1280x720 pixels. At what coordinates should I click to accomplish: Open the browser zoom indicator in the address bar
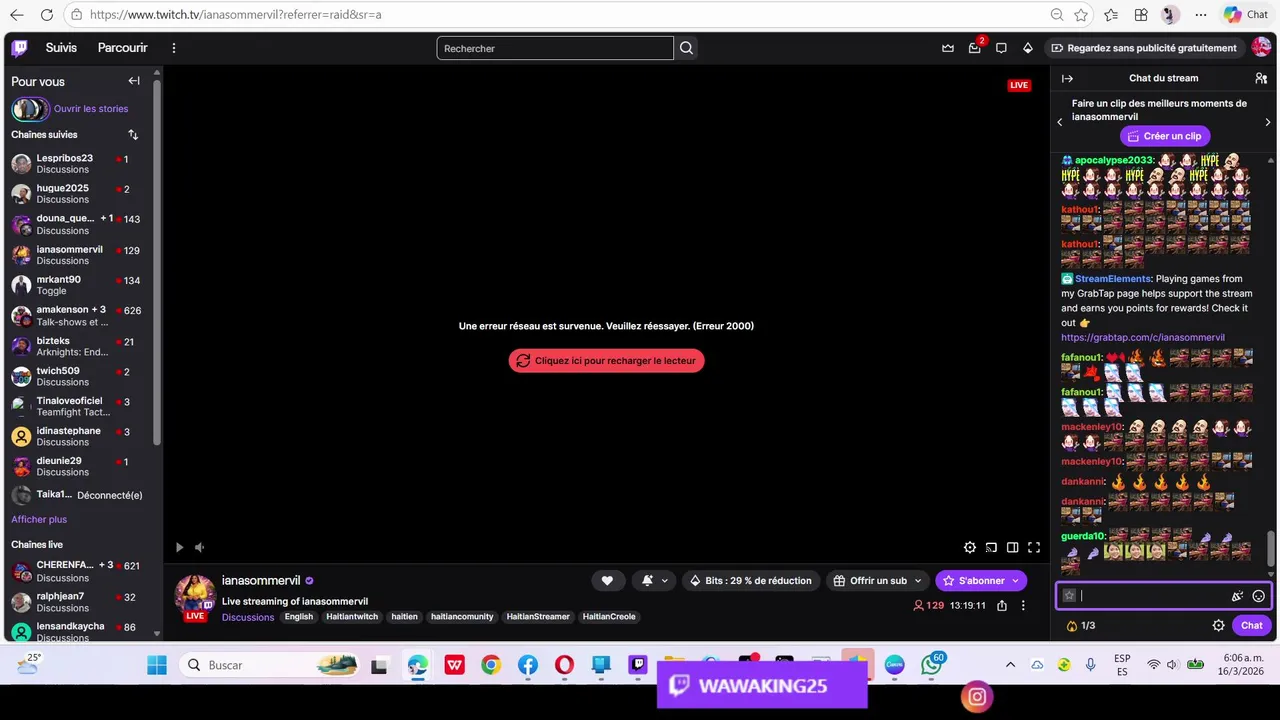click(x=1057, y=15)
